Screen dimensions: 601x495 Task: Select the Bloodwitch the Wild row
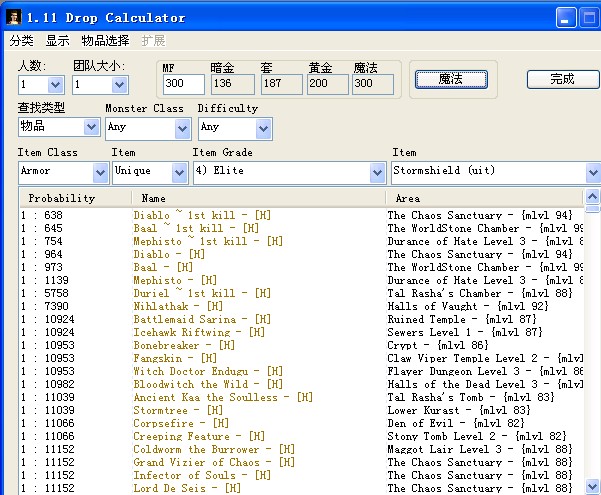(x=301, y=385)
